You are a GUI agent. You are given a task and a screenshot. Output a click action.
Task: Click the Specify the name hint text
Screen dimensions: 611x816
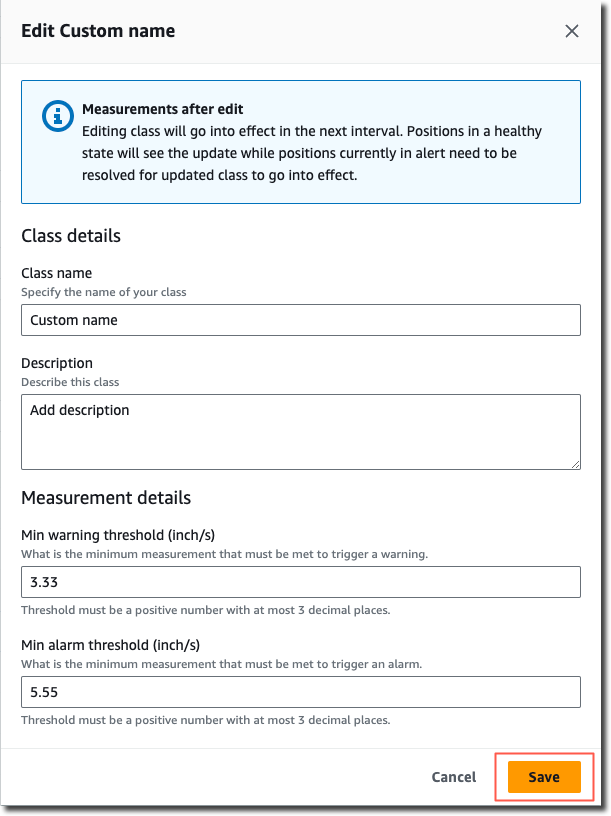(x=104, y=292)
